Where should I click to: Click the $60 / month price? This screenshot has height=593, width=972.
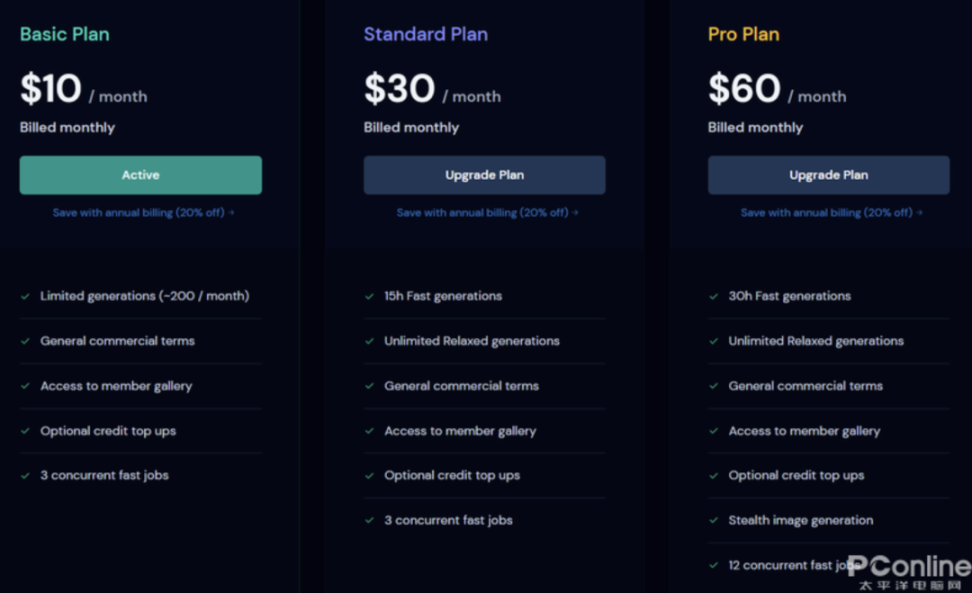point(777,89)
